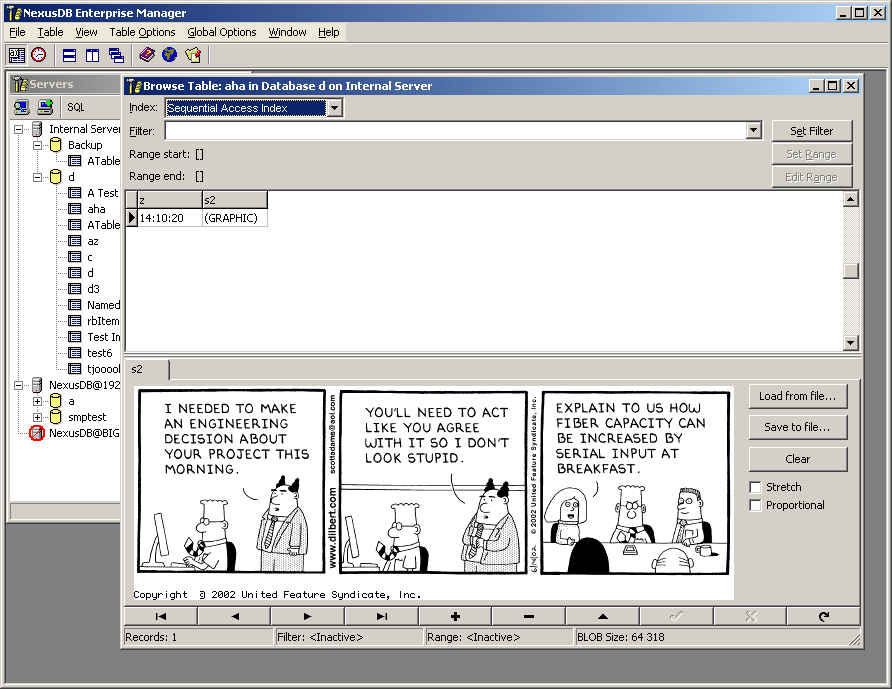This screenshot has width=892, height=689.
Task: Click the (GRAPHIC) cell
Action: 234,218
